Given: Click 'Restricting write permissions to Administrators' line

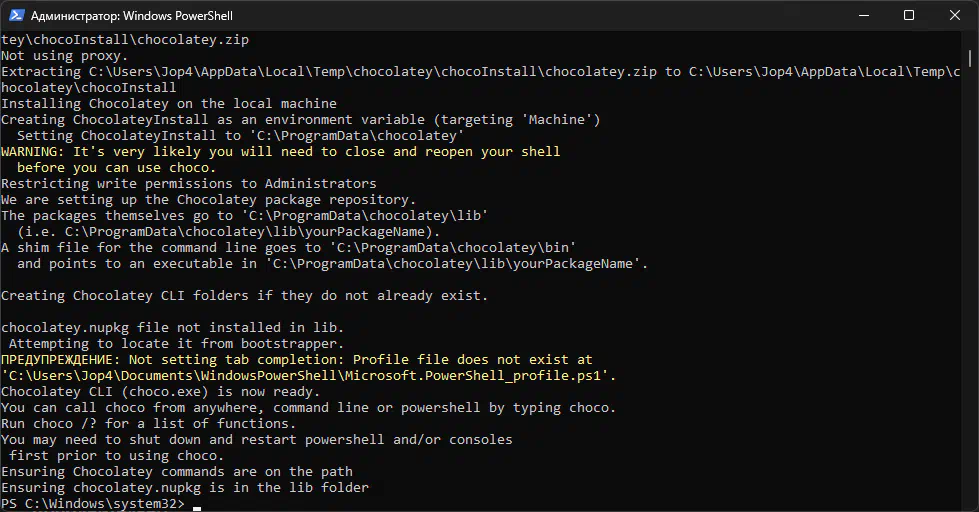Looking at the screenshot, I should tap(189, 184).
